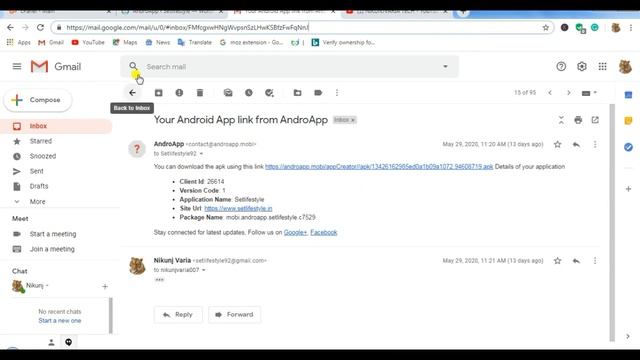Open the toolbar More options menu
640x360 pixels.
click(x=337, y=93)
